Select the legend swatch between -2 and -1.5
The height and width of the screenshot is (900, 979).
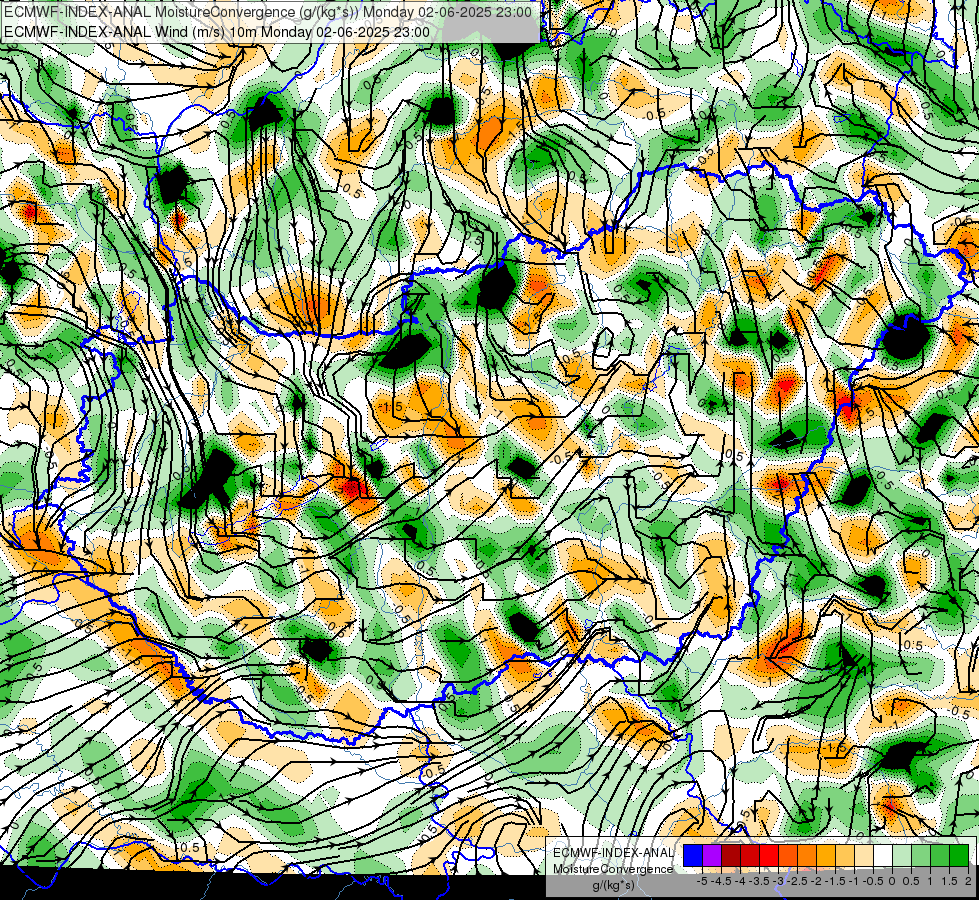(826, 856)
